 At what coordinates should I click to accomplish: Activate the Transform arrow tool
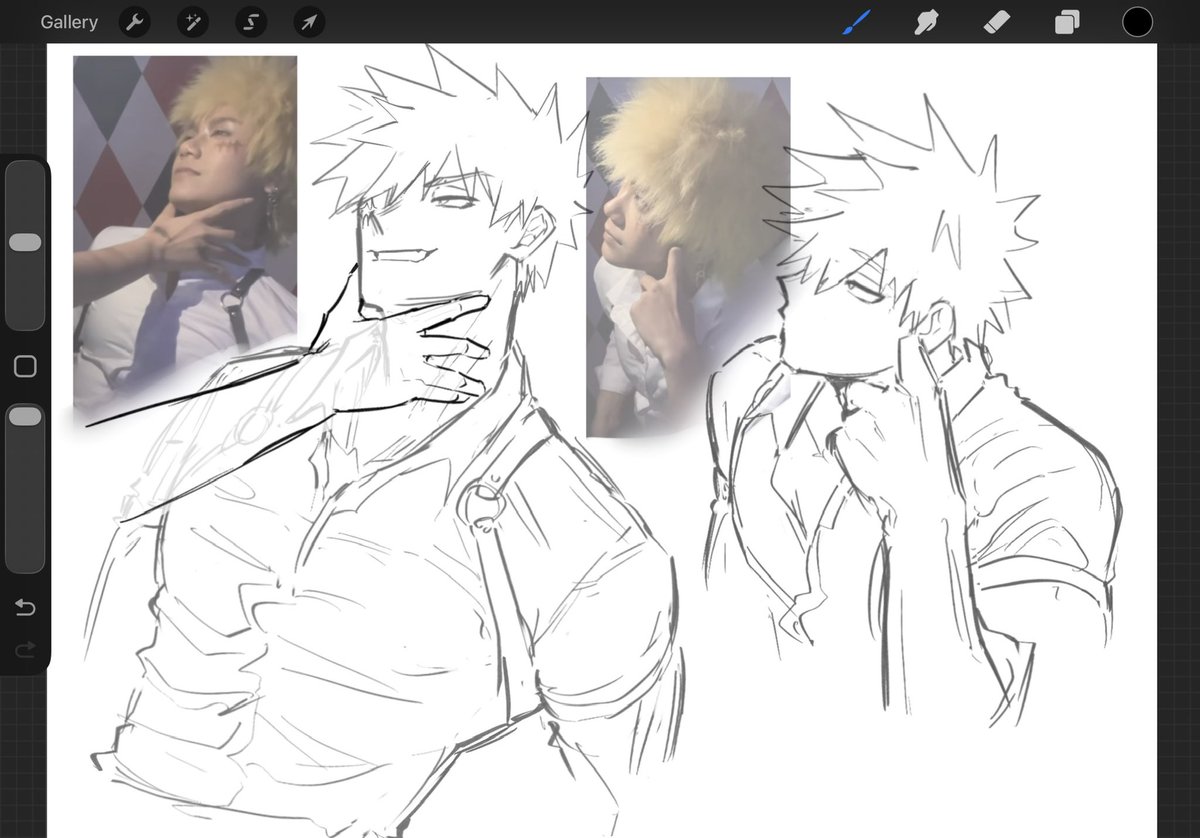(x=309, y=22)
